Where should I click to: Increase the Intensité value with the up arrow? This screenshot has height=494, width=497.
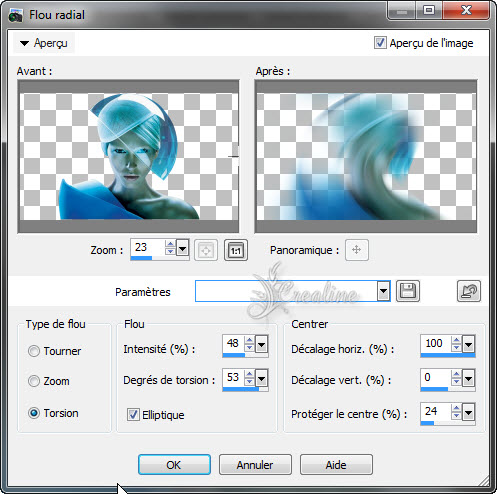coord(249,340)
